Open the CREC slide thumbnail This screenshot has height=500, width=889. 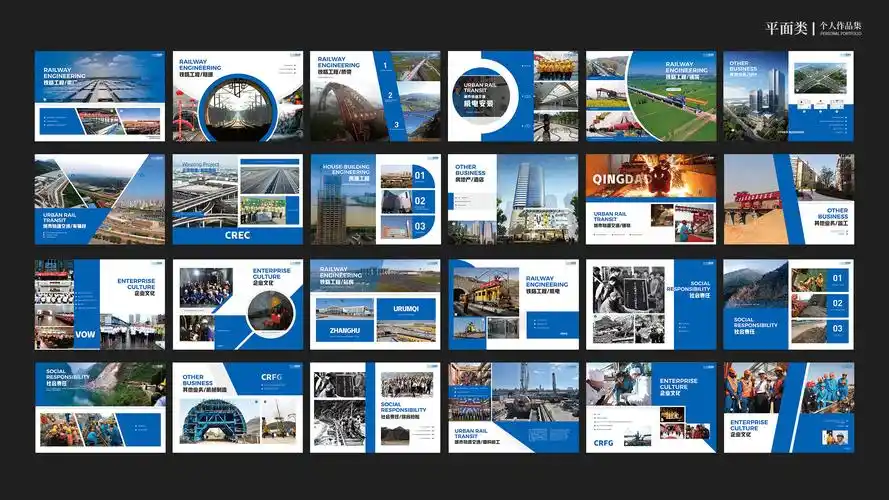237,199
